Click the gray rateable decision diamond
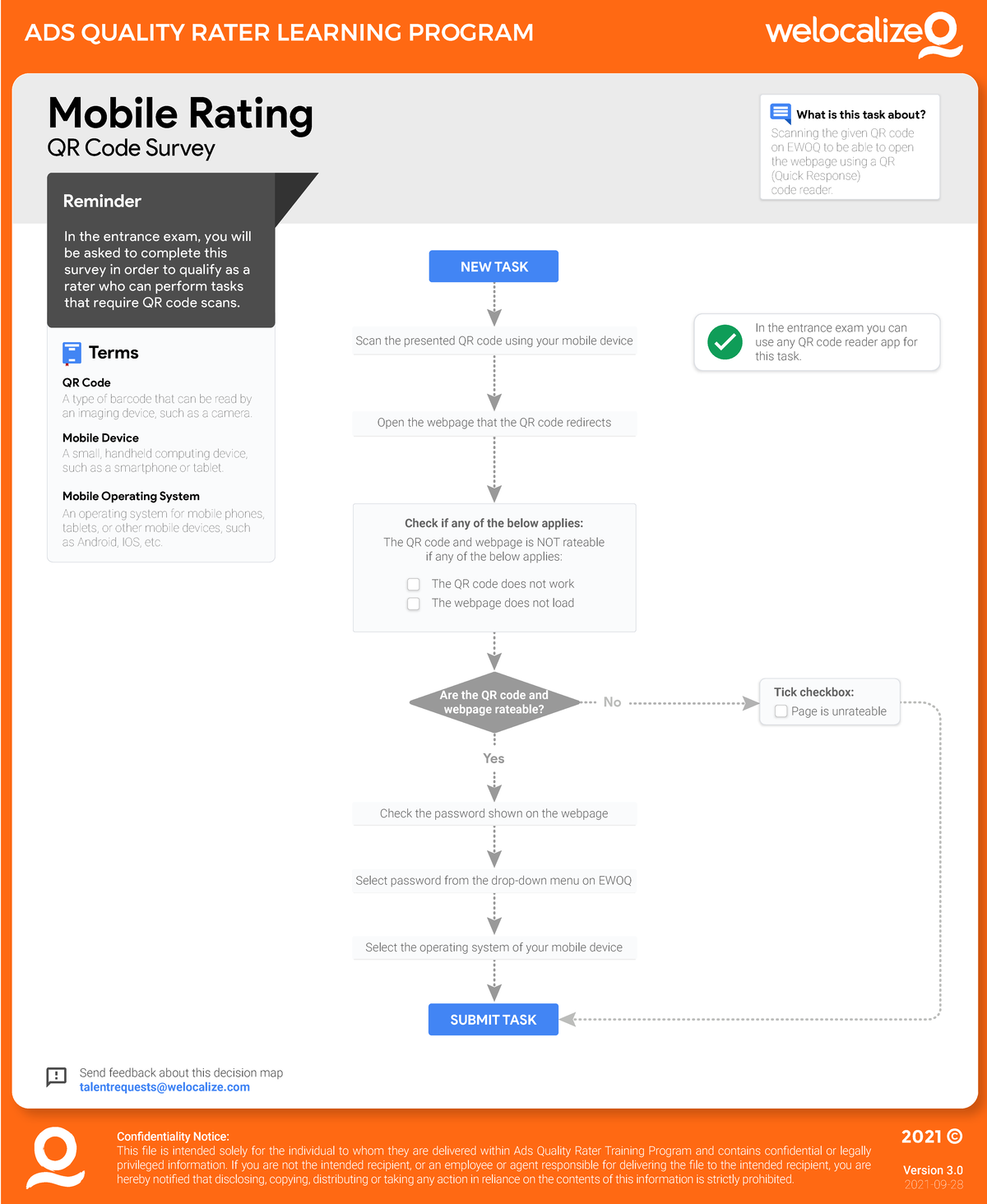 click(x=493, y=702)
